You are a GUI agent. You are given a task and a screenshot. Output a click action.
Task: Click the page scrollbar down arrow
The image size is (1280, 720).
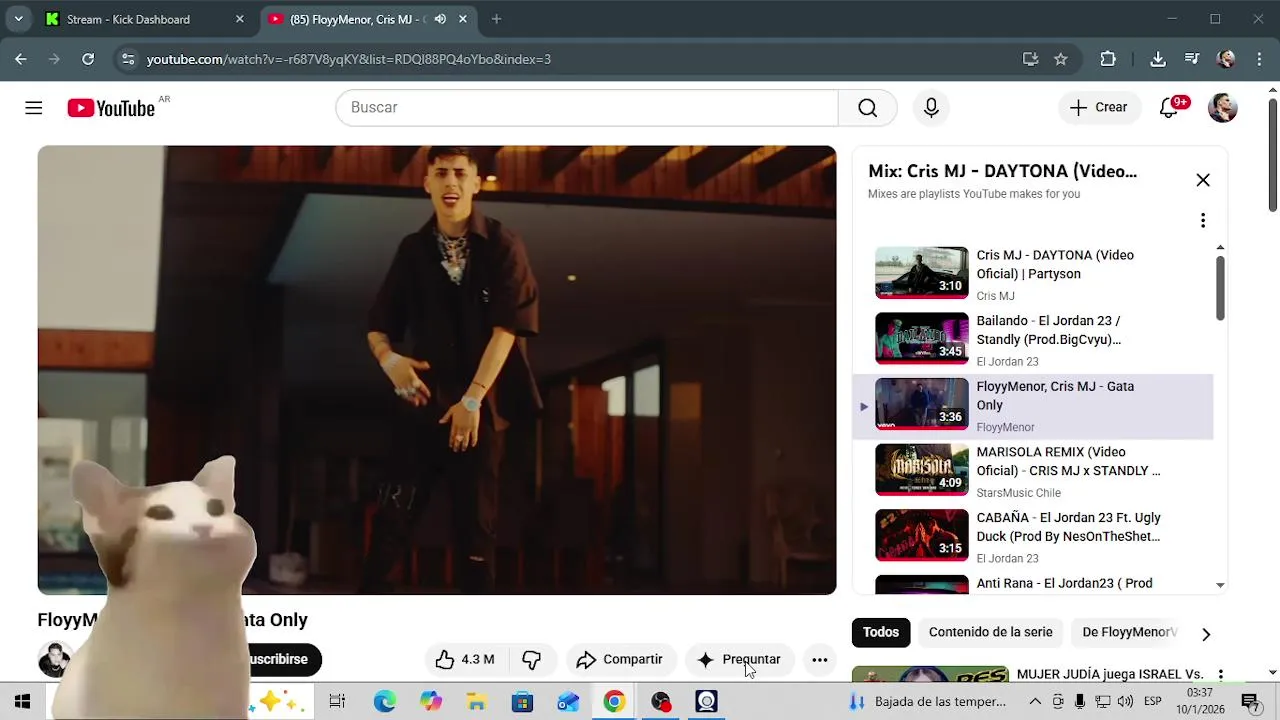(x=1272, y=673)
